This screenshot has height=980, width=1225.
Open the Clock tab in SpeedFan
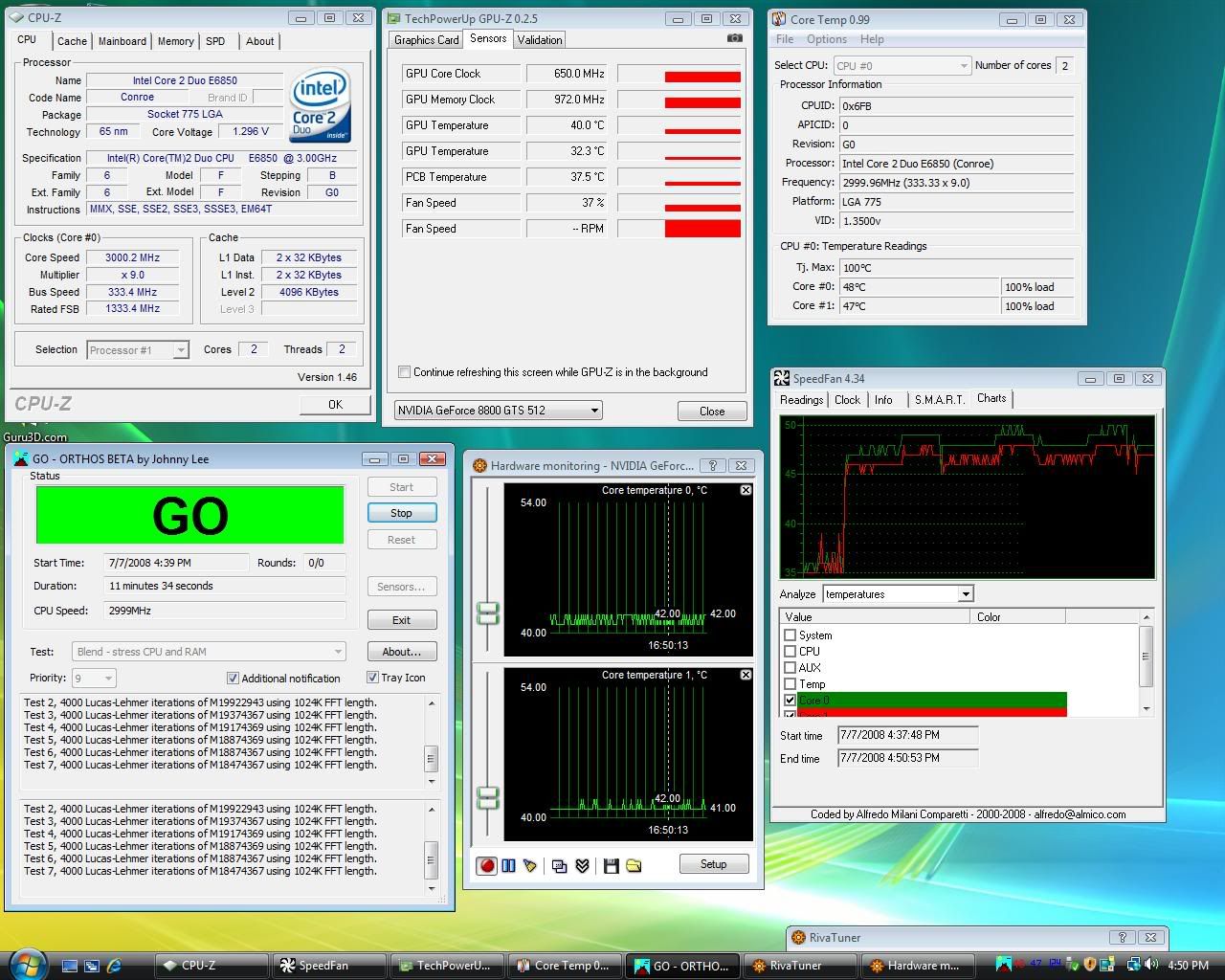tap(847, 400)
